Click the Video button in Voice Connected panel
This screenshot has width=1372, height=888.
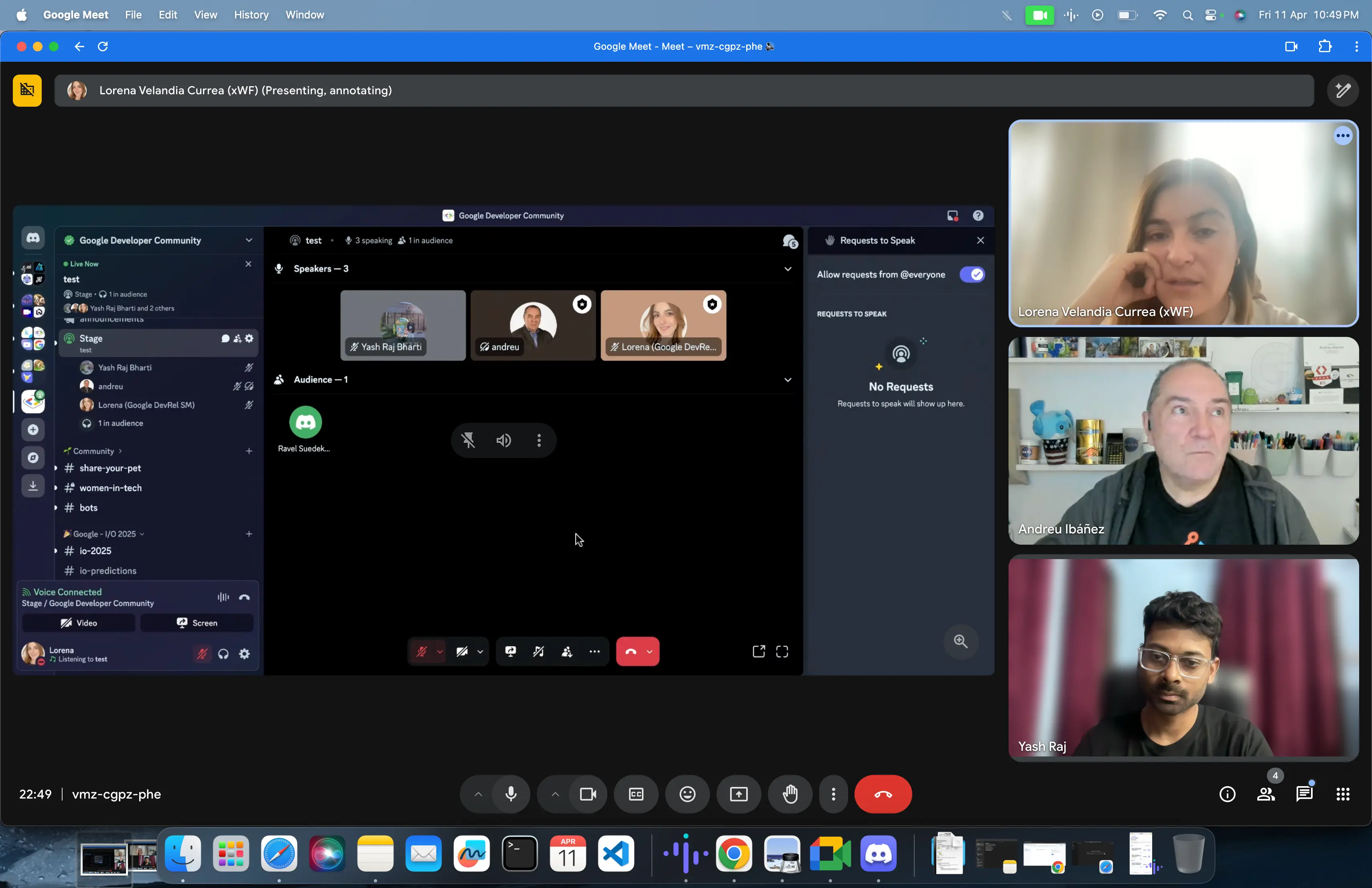coord(79,623)
